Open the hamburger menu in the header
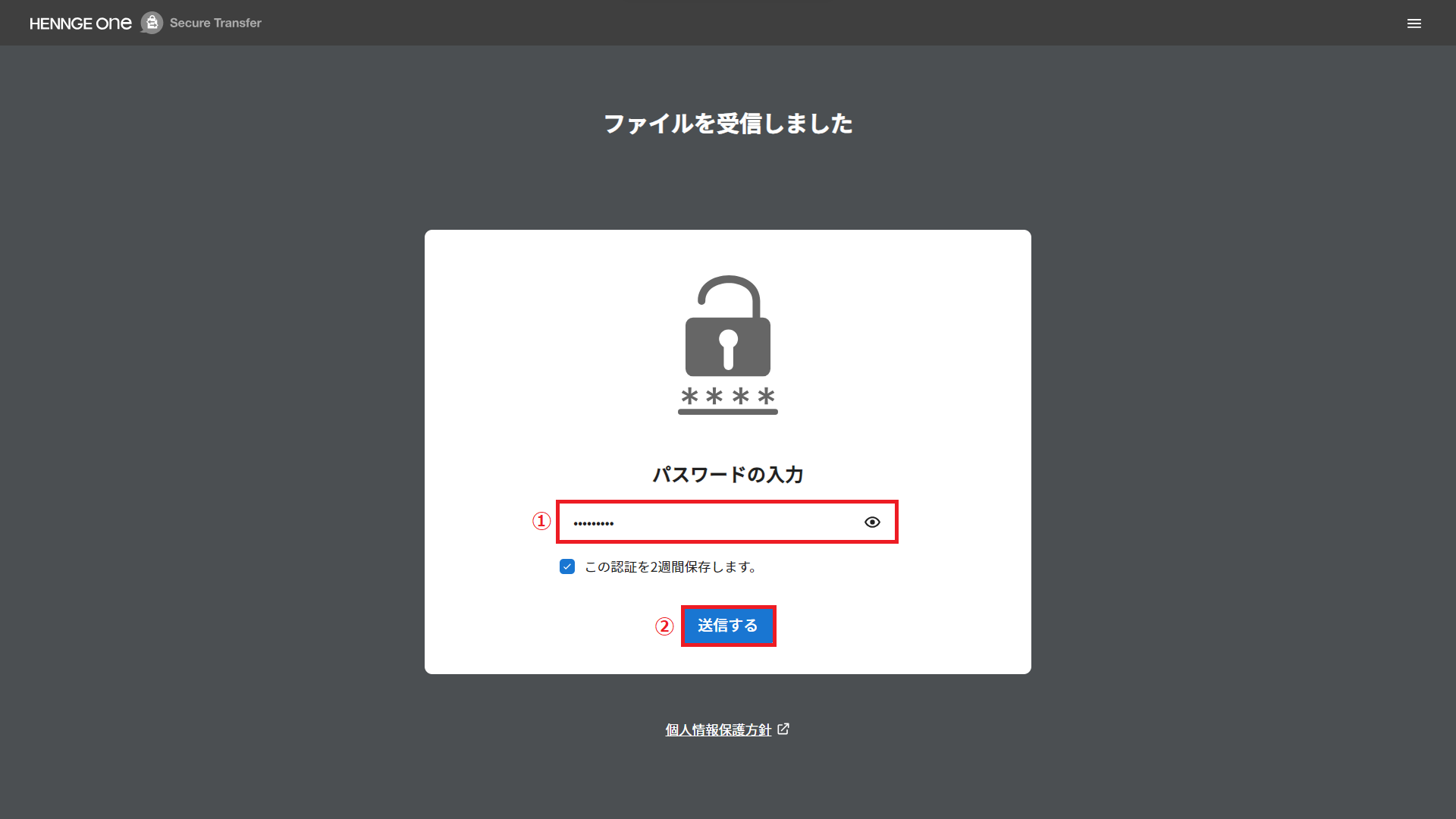Screen dimensions: 1456x819 [x=1414, y=24]
